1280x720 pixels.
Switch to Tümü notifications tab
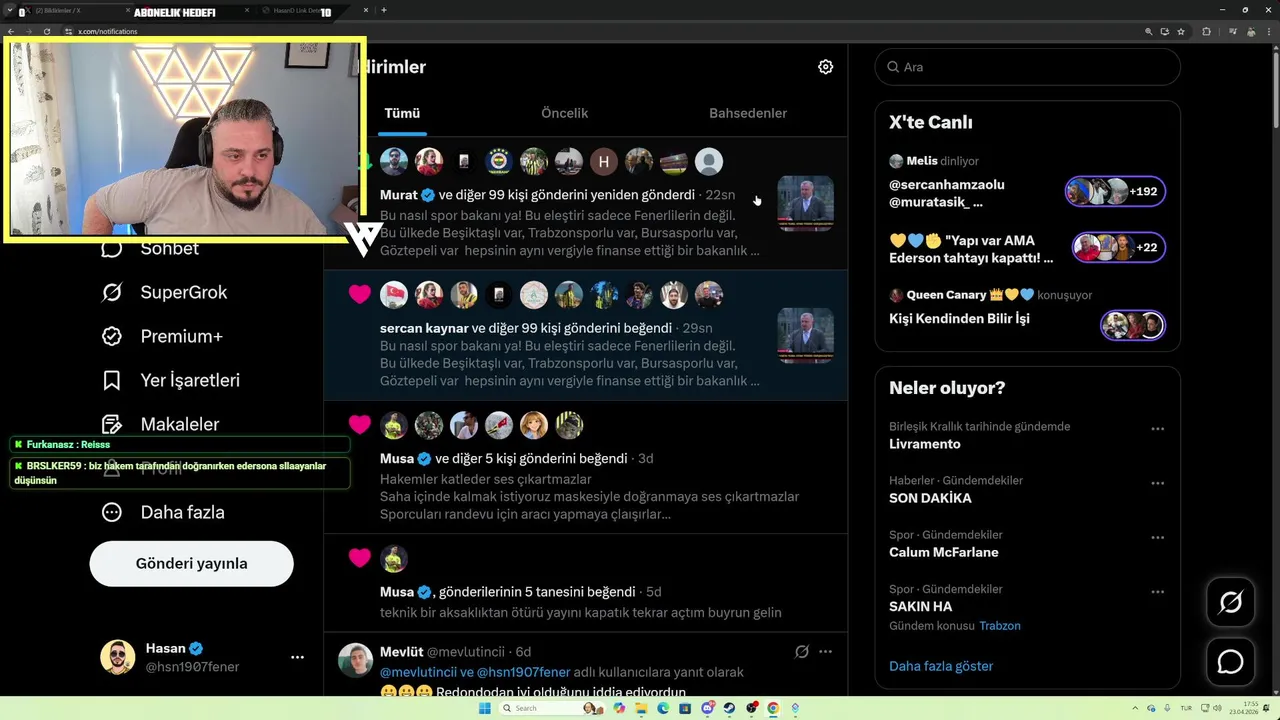click(x=402, y=113)
